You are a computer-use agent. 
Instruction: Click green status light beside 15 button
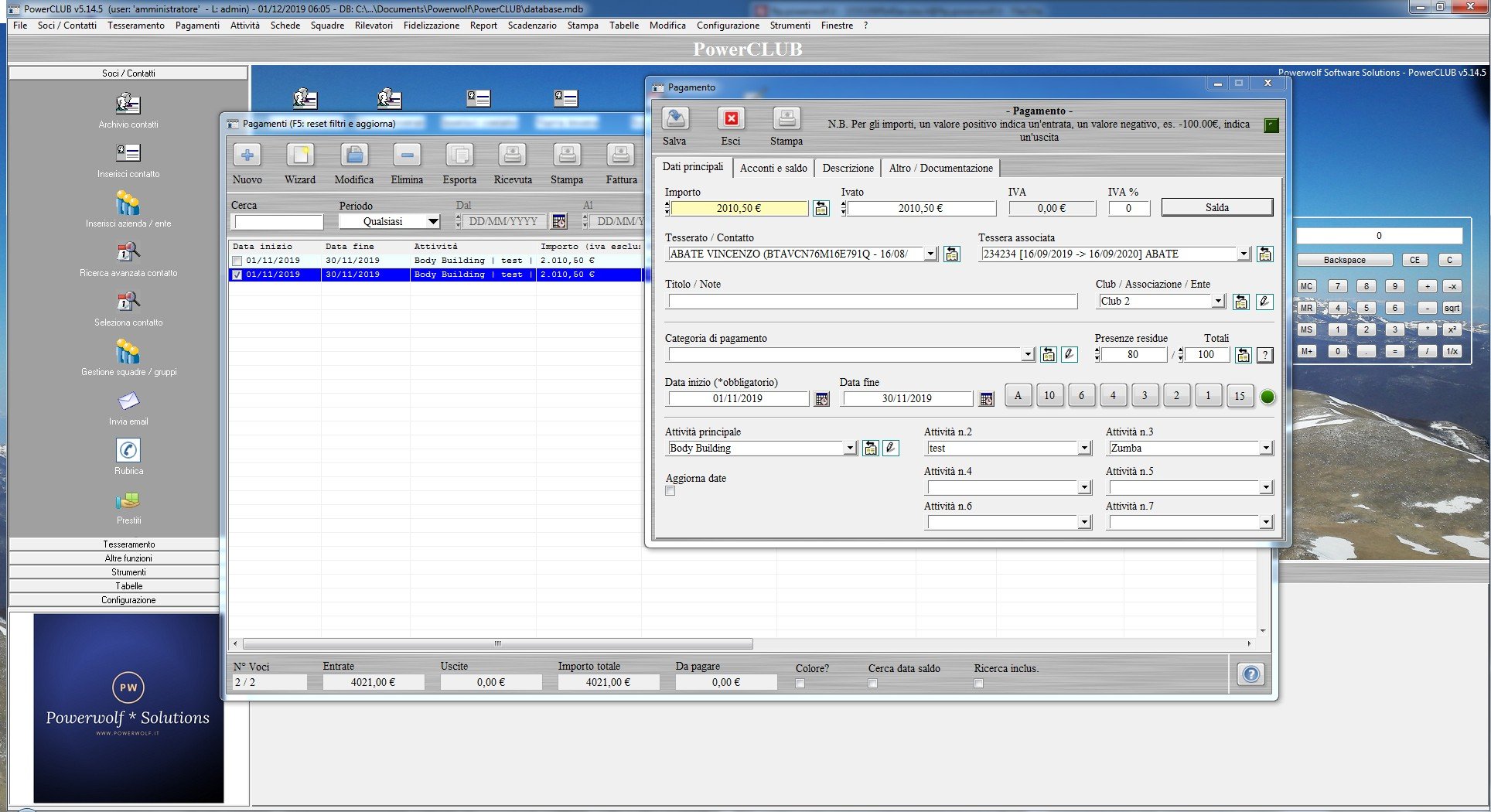point(1268,397)
